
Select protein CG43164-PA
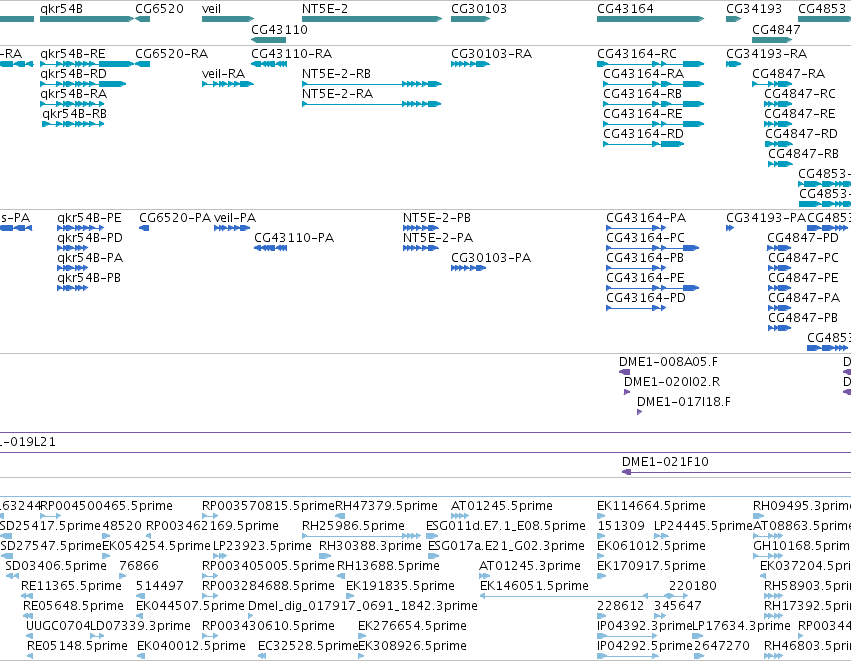646,218
